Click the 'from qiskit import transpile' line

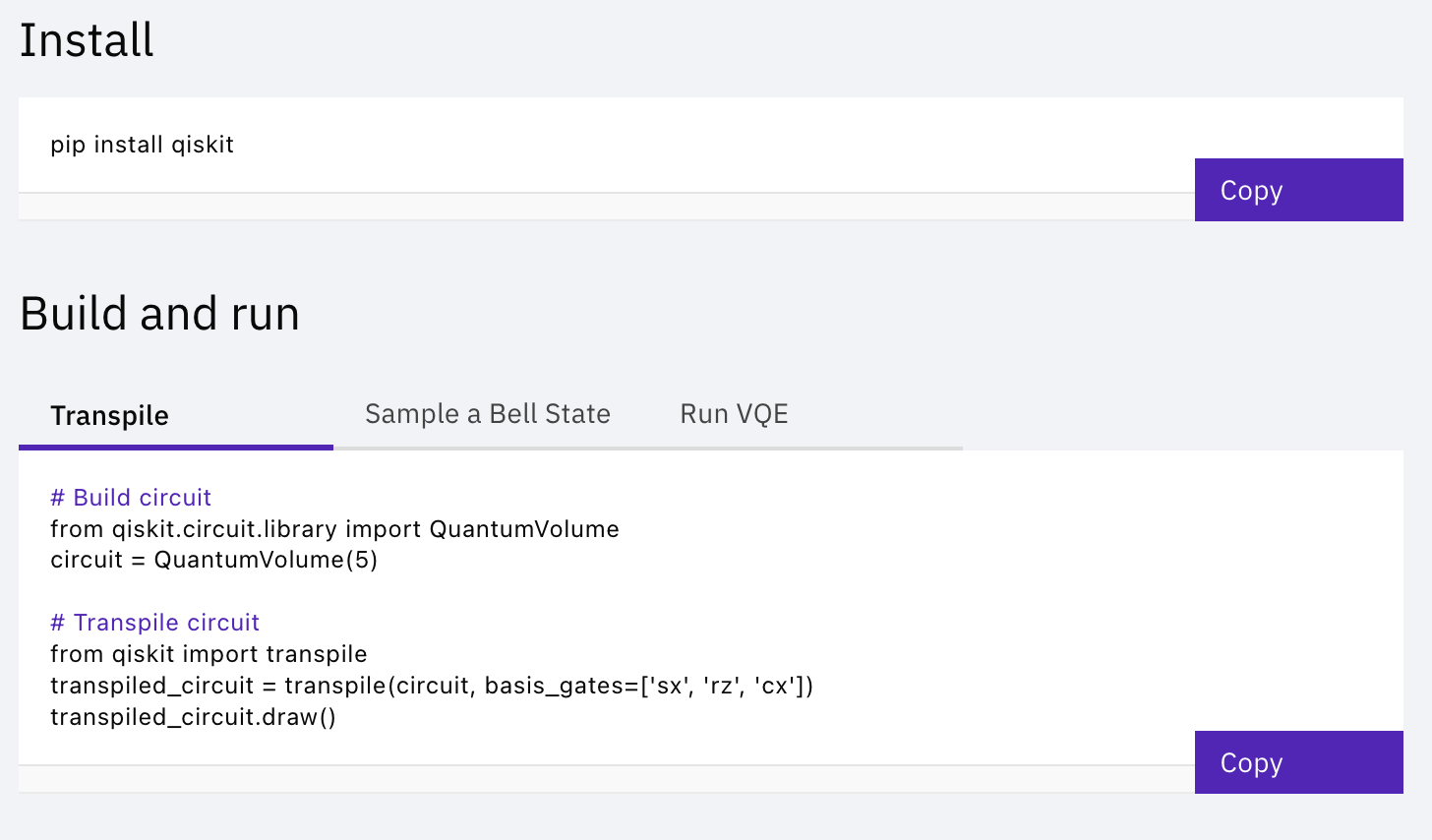click(x=209, y=654)
